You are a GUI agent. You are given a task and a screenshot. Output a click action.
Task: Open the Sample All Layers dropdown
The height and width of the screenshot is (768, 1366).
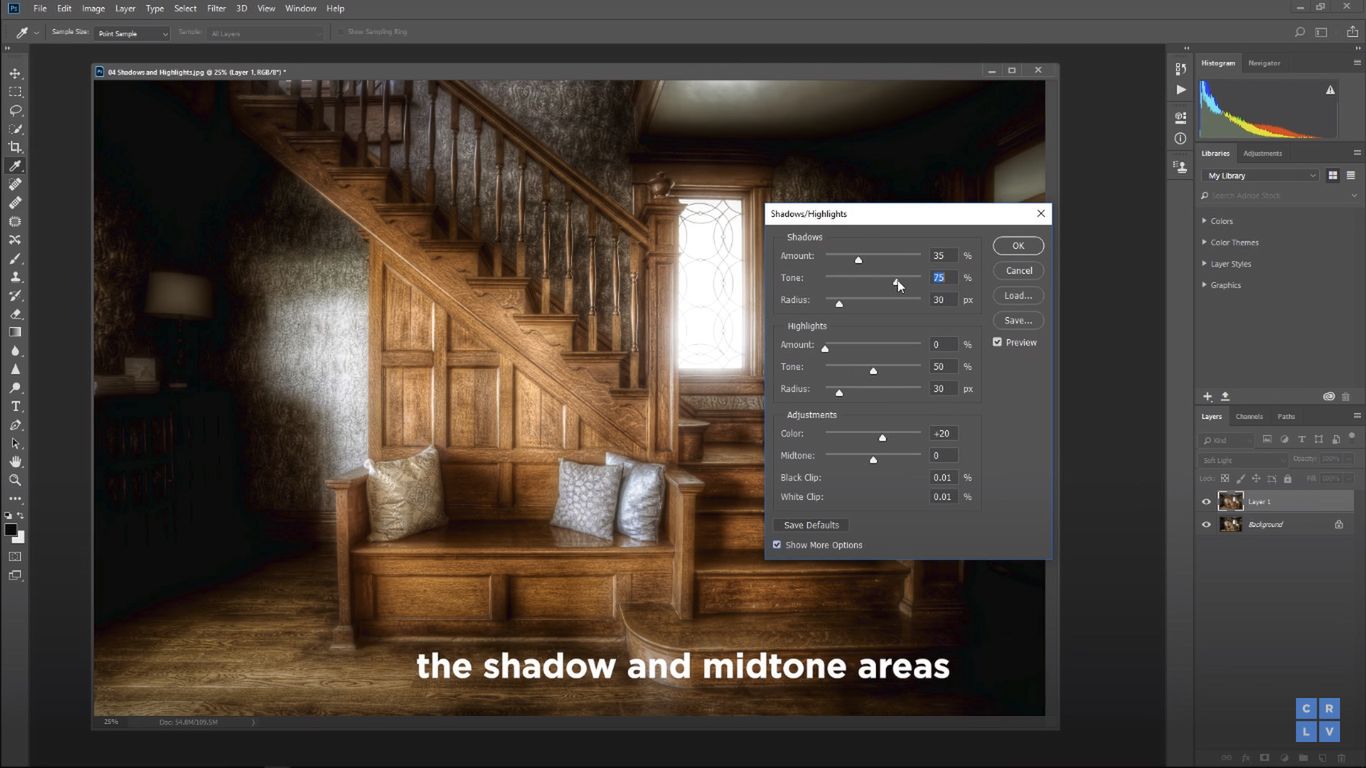coord(265,33)
